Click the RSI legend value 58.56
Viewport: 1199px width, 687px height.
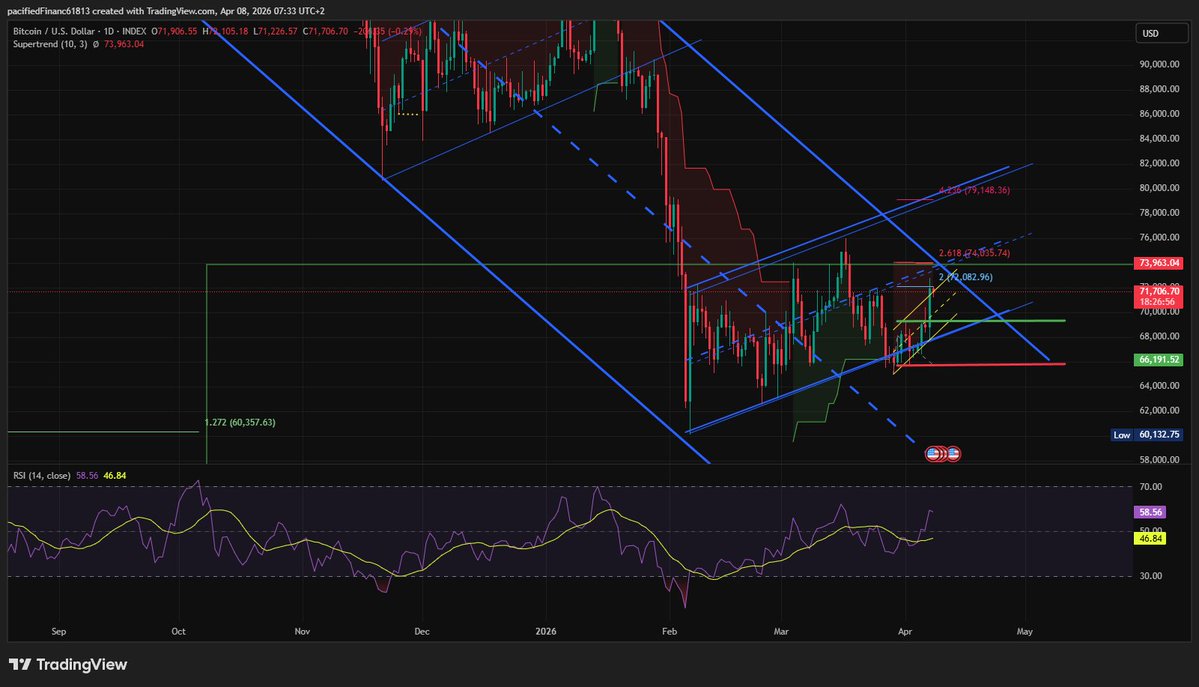[87, 475]
